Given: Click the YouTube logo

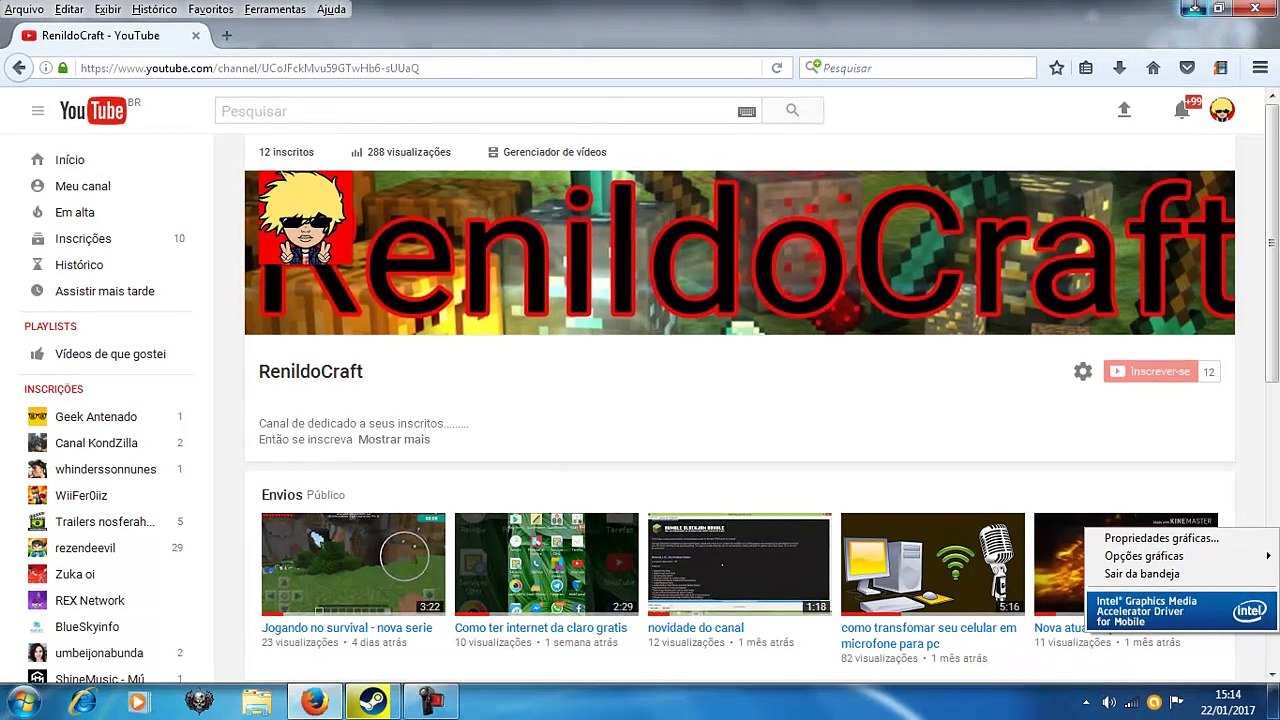Looking at the screenshot, I should pyautogui.click(x=94, y=110).
